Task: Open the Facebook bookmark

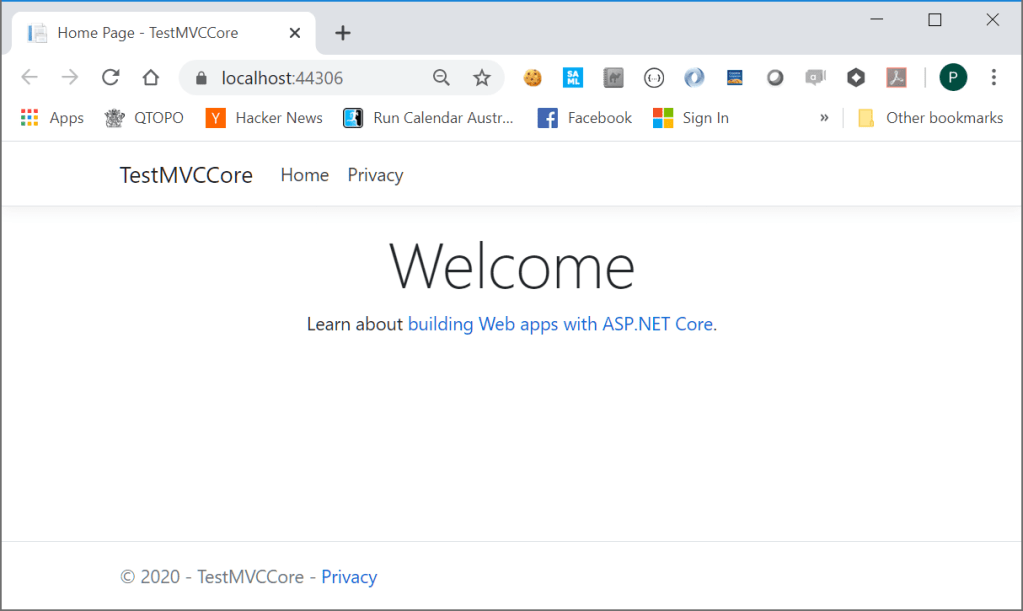Action: click(x=584, y=117)
